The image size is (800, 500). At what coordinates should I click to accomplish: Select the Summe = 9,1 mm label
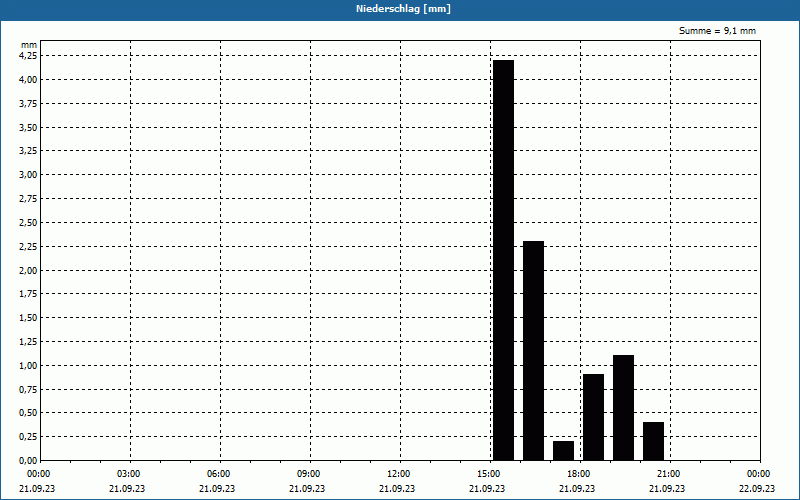[x=717, y=31]
